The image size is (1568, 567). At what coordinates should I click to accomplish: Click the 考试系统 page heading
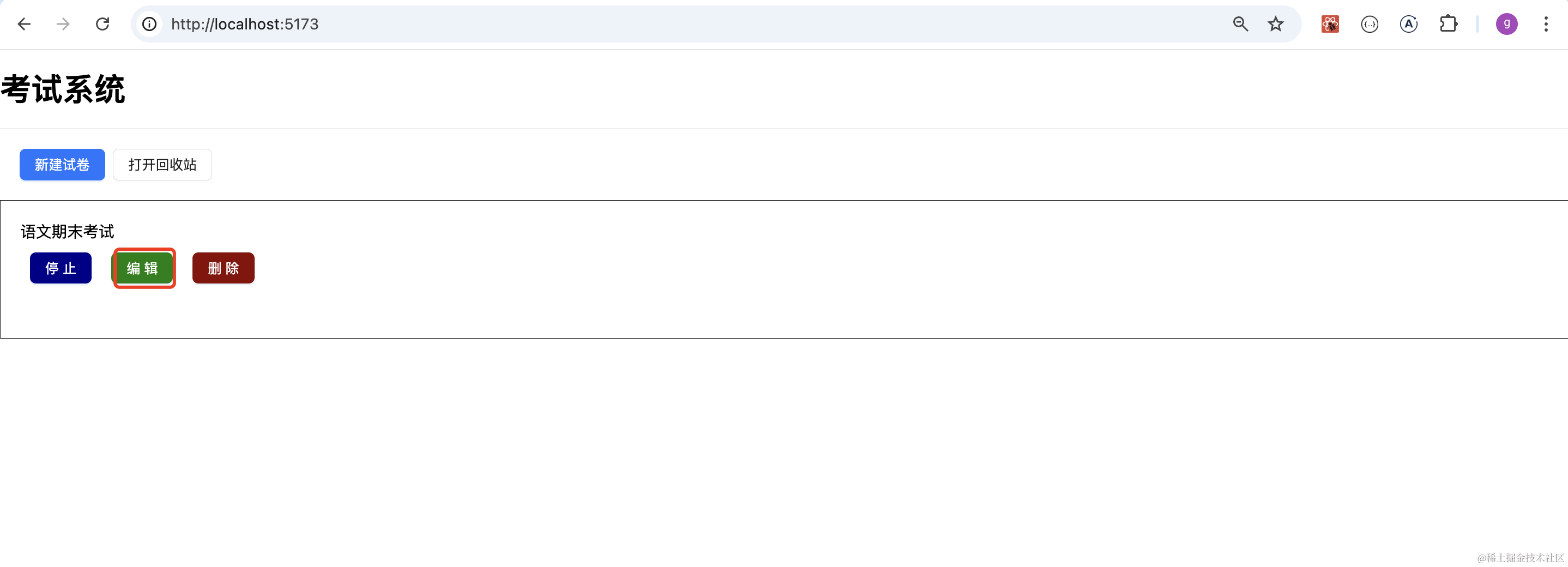click(x=63, y=89)
